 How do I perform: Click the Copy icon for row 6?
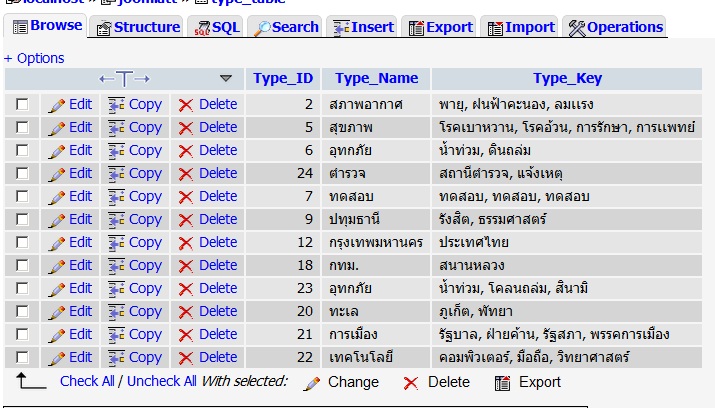coord(116,151)
